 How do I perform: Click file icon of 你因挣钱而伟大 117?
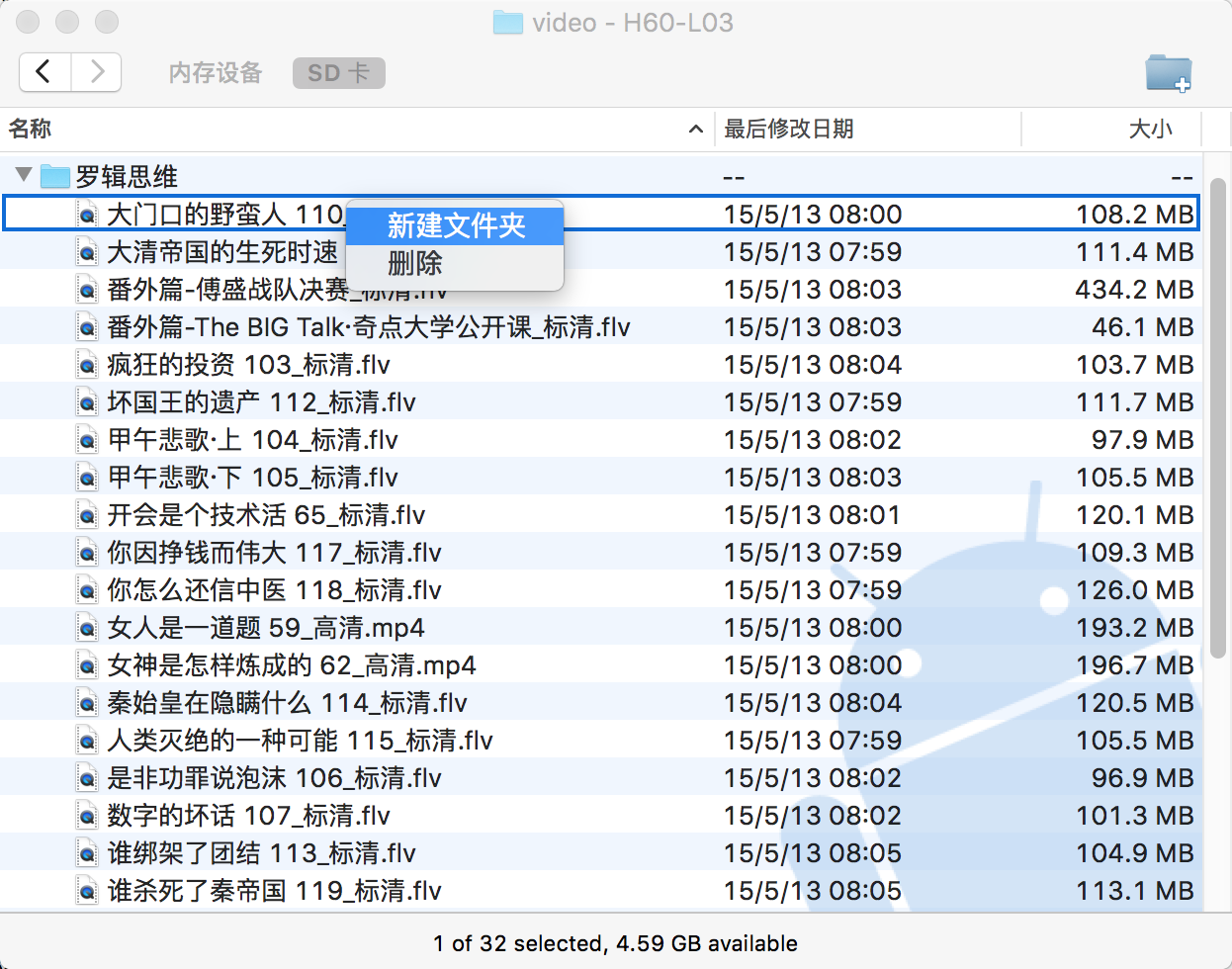coord(88,553)
